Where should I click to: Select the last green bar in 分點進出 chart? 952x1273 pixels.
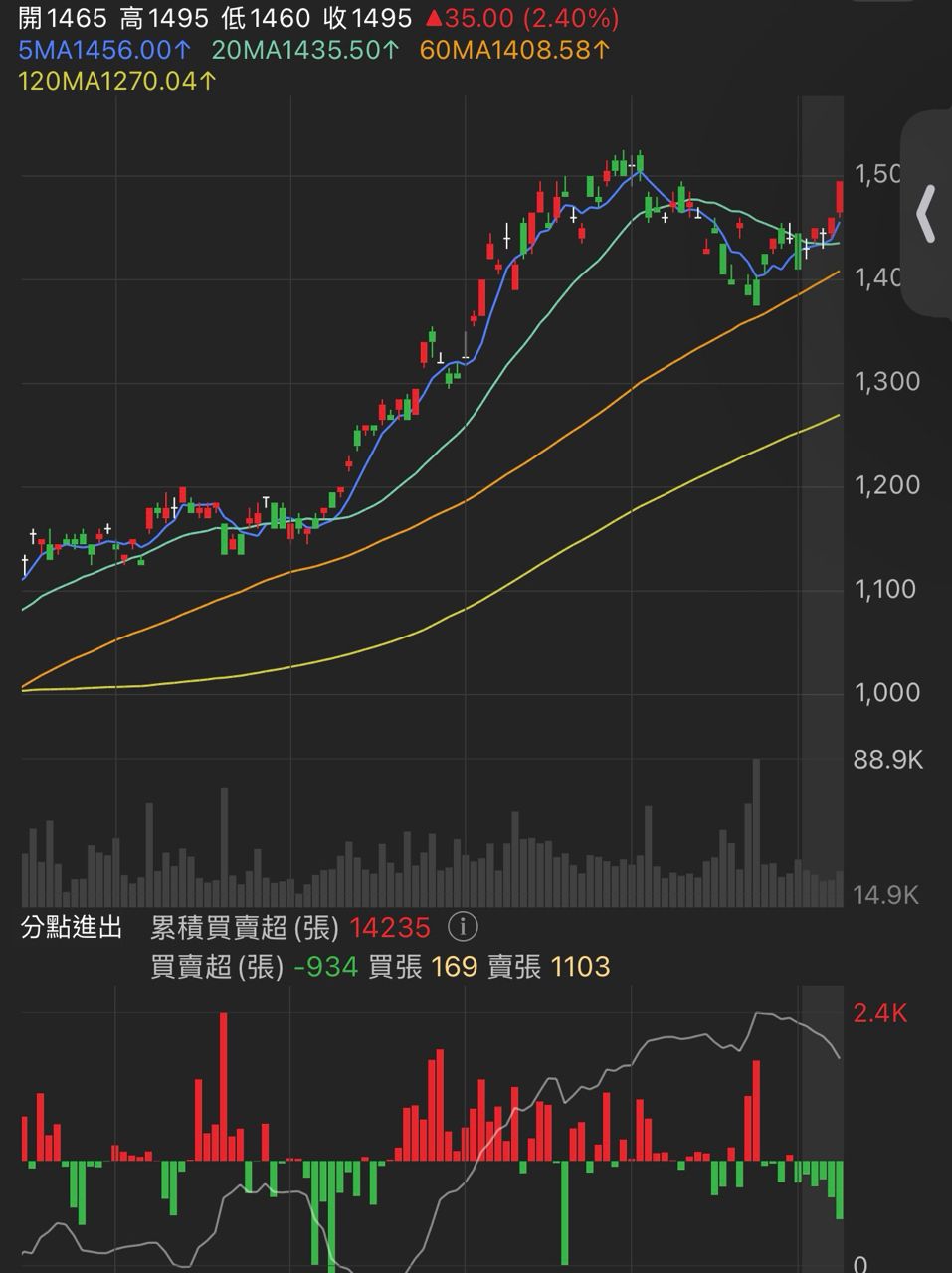coord(840,1189)
